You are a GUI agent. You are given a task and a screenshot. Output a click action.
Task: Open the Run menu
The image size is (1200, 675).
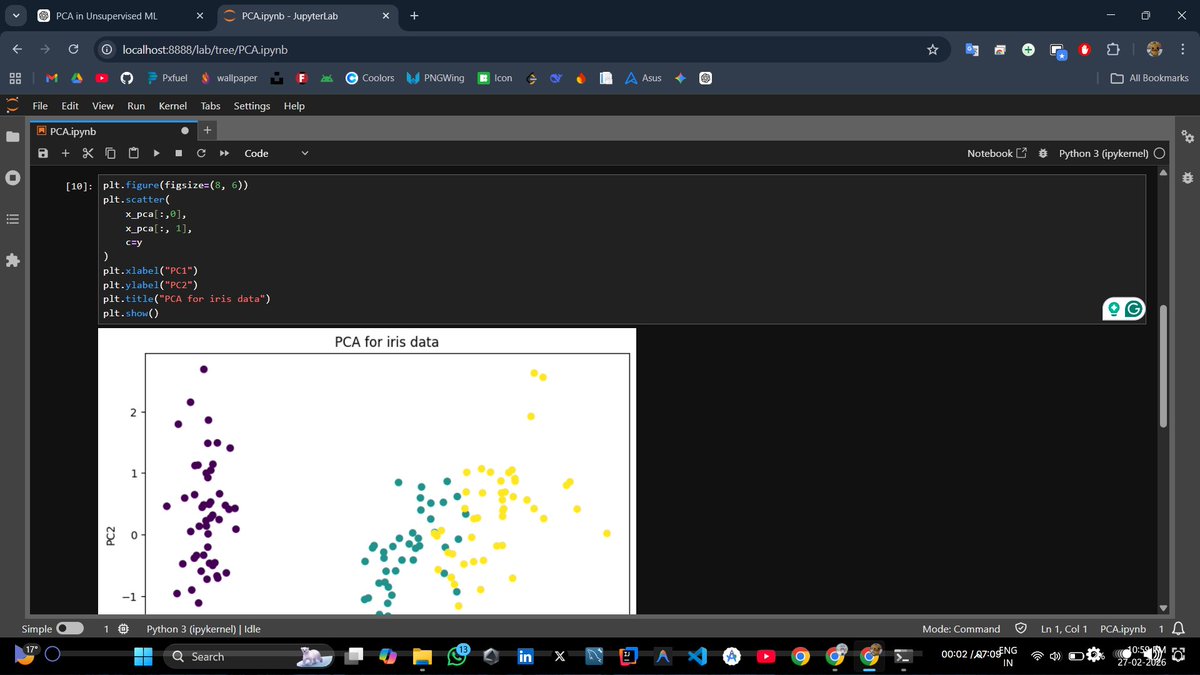coord(136,105)
